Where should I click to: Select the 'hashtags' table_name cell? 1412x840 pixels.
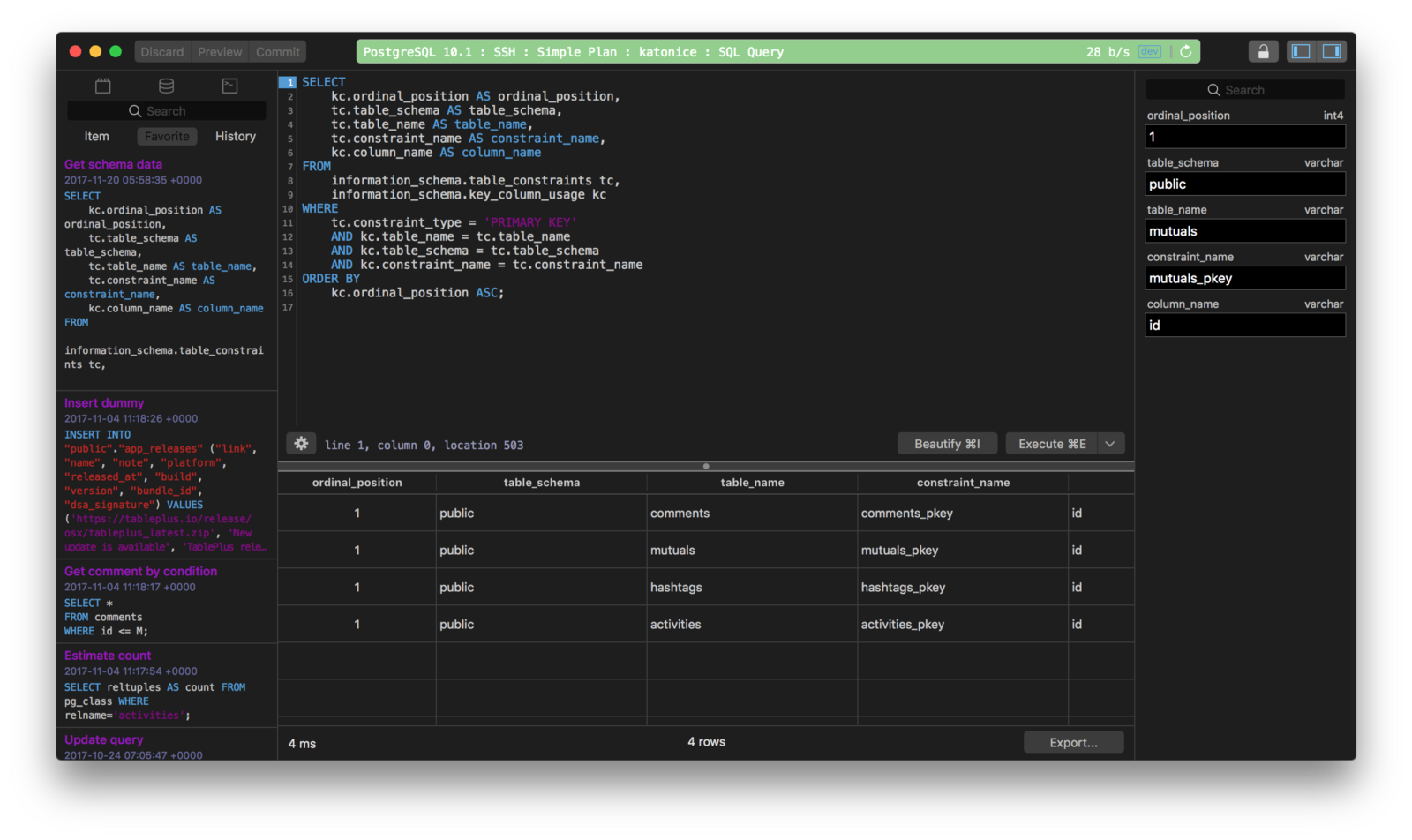752,587
